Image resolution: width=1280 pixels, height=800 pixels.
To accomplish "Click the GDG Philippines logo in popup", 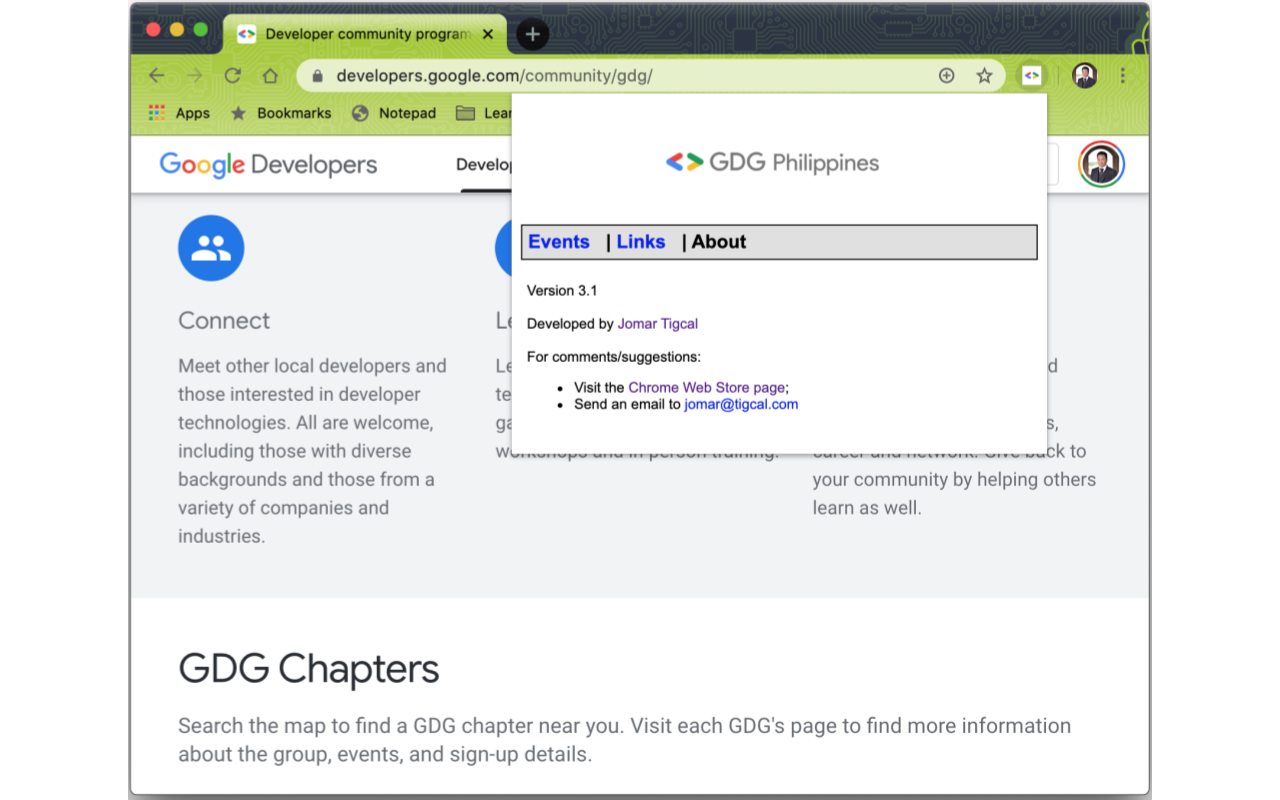I will tap(772, 162).
